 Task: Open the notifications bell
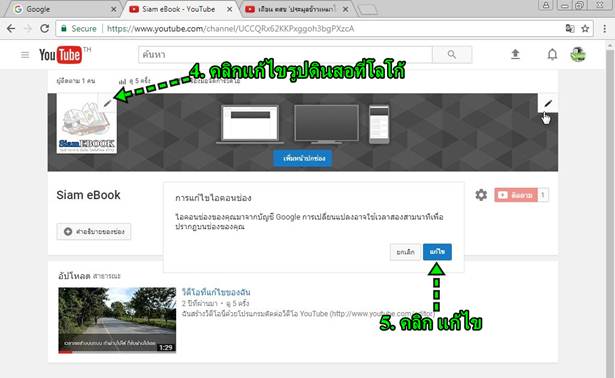pyautogui.click(x=552, y=55)
